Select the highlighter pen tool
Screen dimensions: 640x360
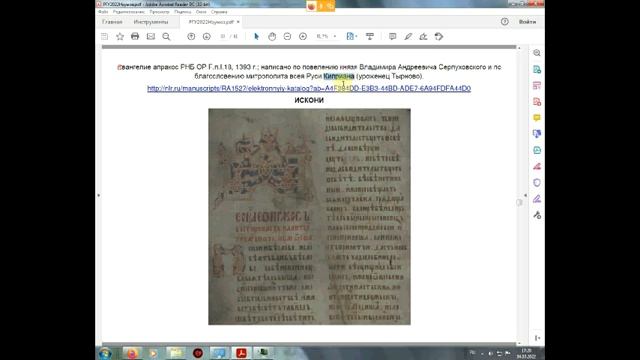click(x=408, y=37)
